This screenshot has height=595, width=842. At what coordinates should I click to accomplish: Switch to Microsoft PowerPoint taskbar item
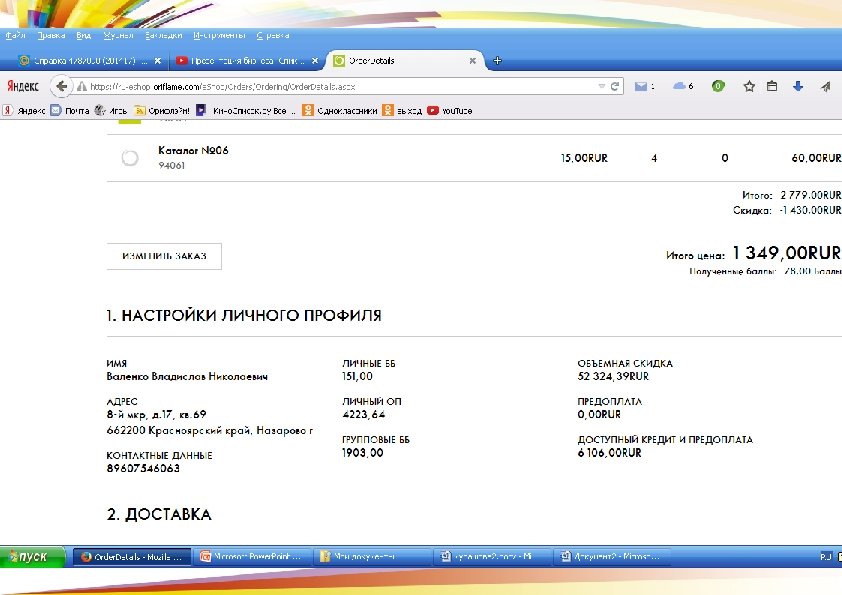(252, 557)
